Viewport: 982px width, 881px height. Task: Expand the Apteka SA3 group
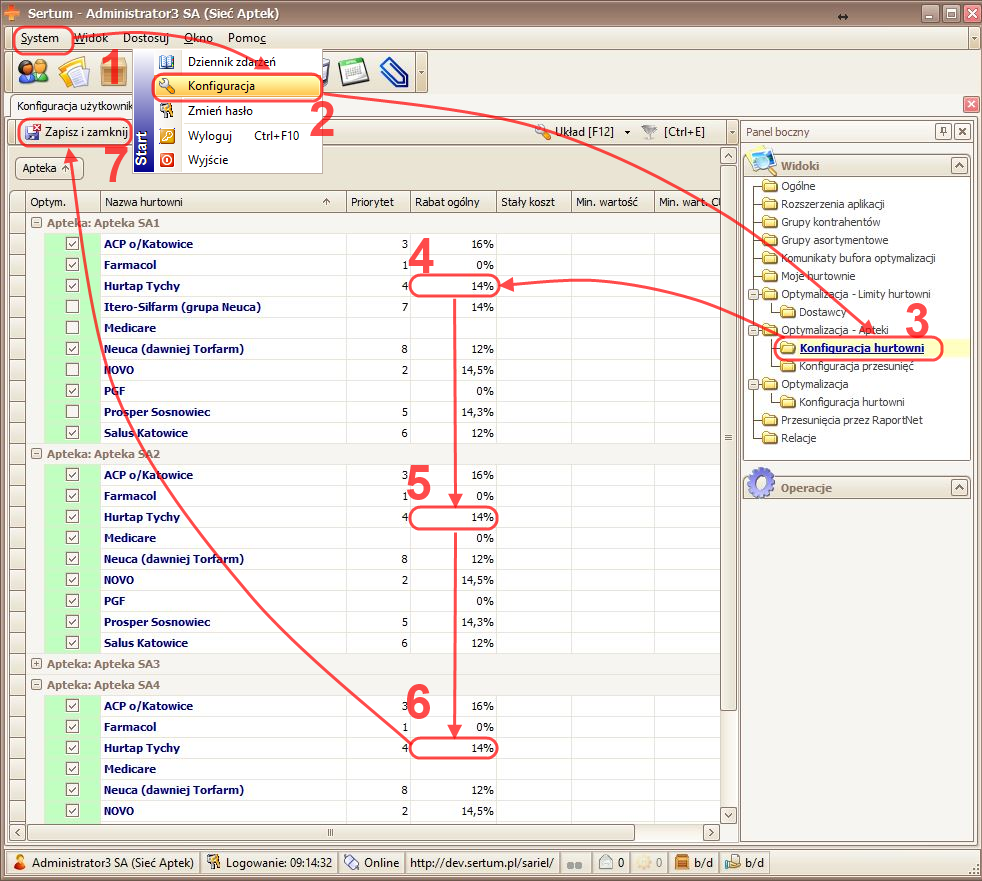[37, 664]
